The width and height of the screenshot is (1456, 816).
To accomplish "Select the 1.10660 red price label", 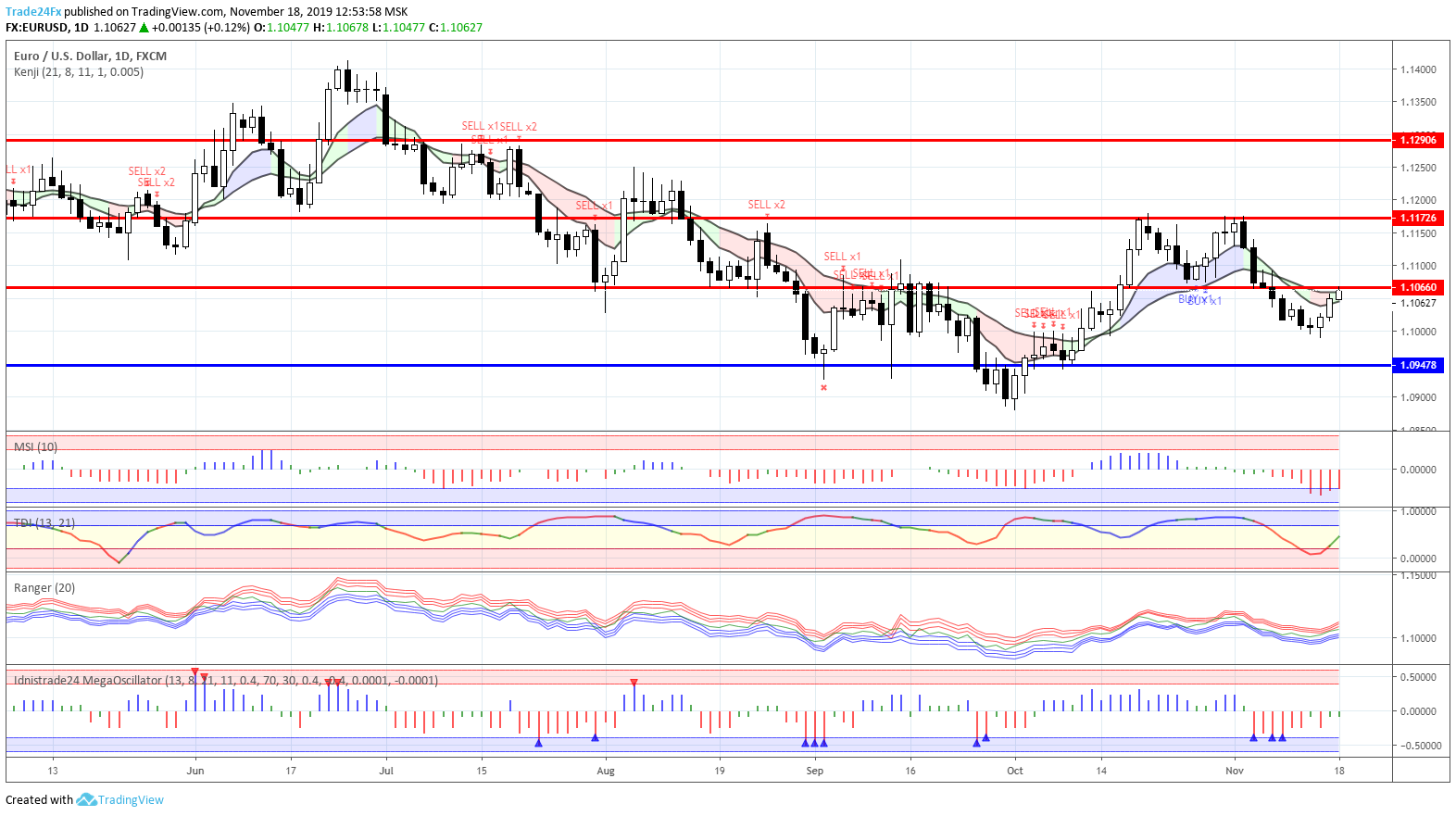I will click(x=1418, y=287).
